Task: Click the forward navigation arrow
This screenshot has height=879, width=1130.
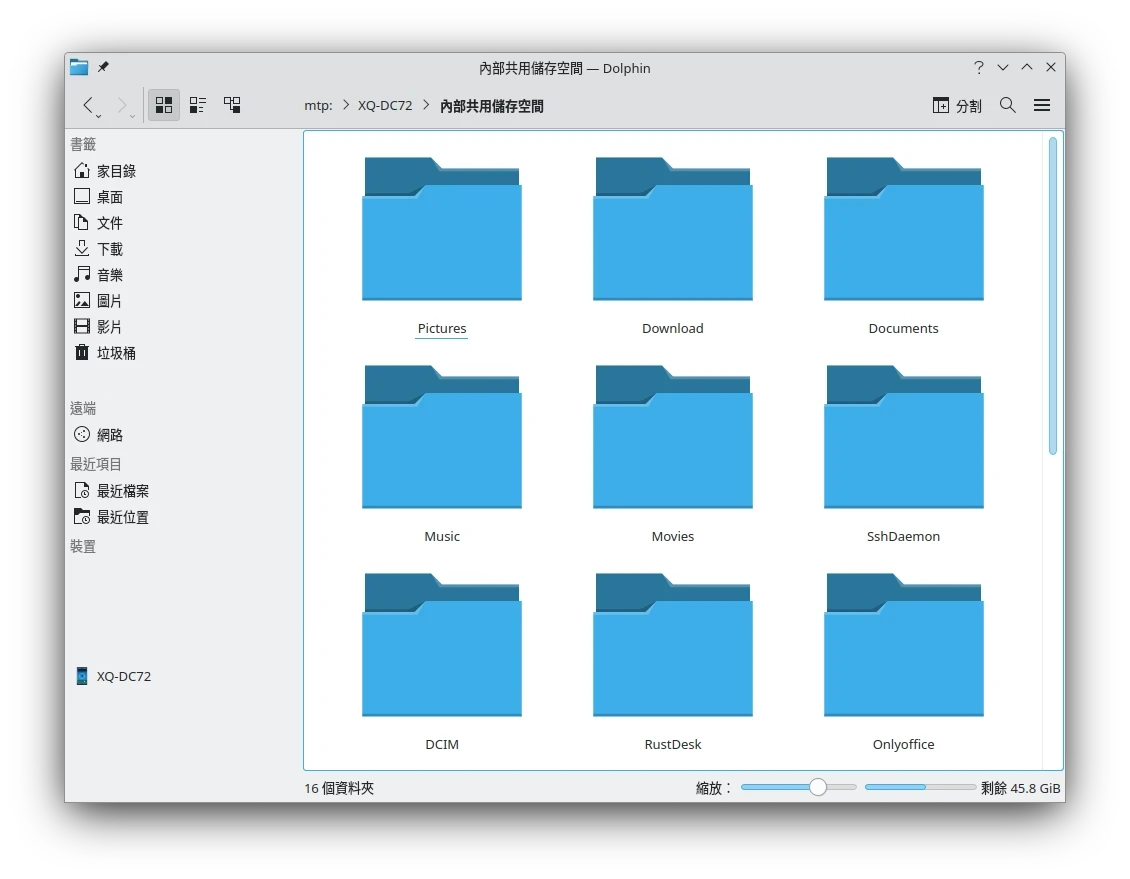Action: (122, 105)
